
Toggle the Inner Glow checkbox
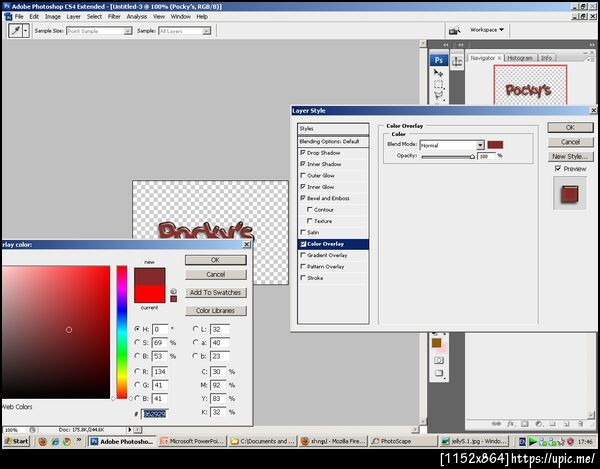click(x=303, y=187)
